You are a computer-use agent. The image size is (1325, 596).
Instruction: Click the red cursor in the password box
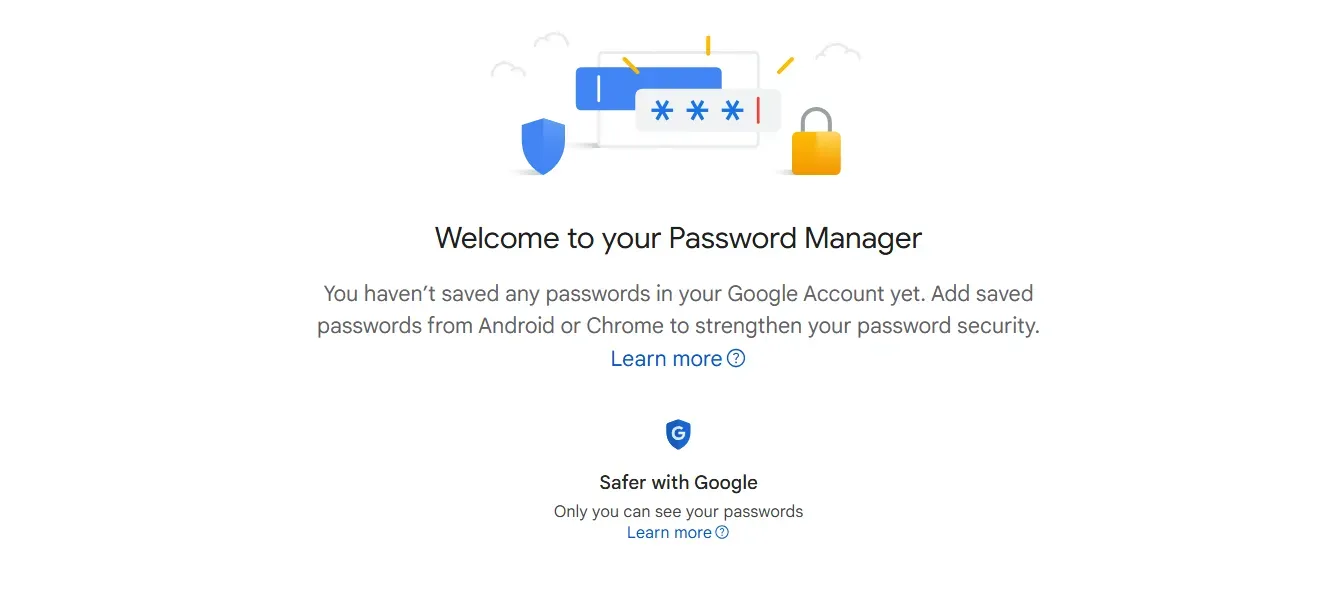[x=758, y=110]
